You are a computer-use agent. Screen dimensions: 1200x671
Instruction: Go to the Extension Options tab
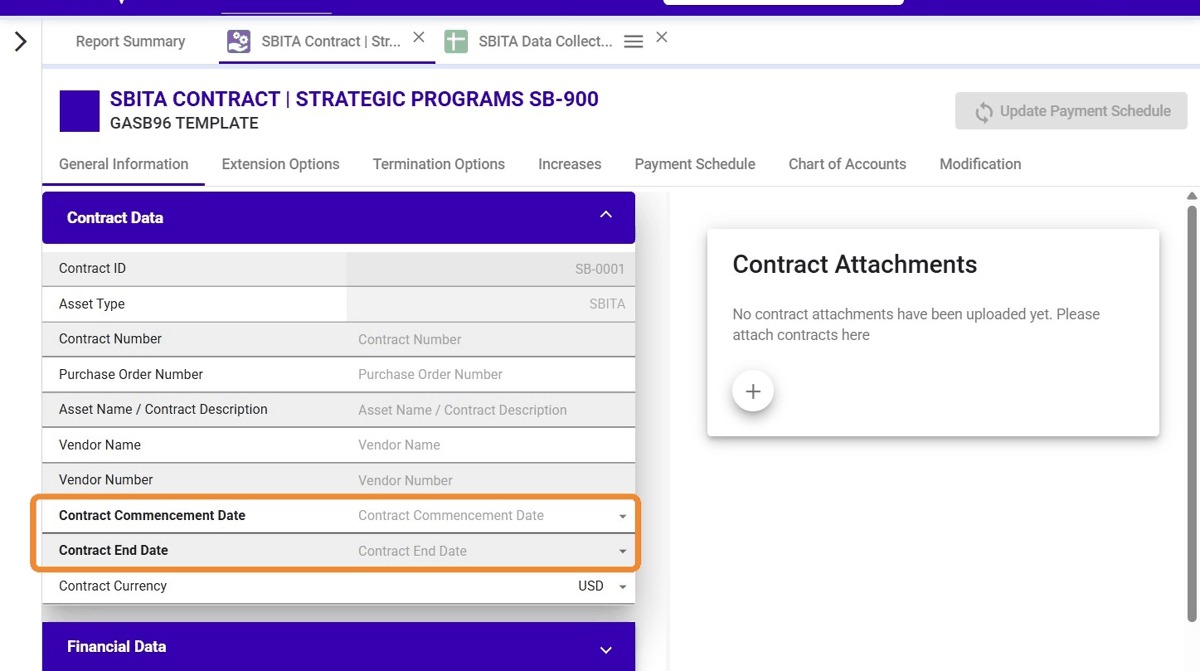[x=280, y=164]
